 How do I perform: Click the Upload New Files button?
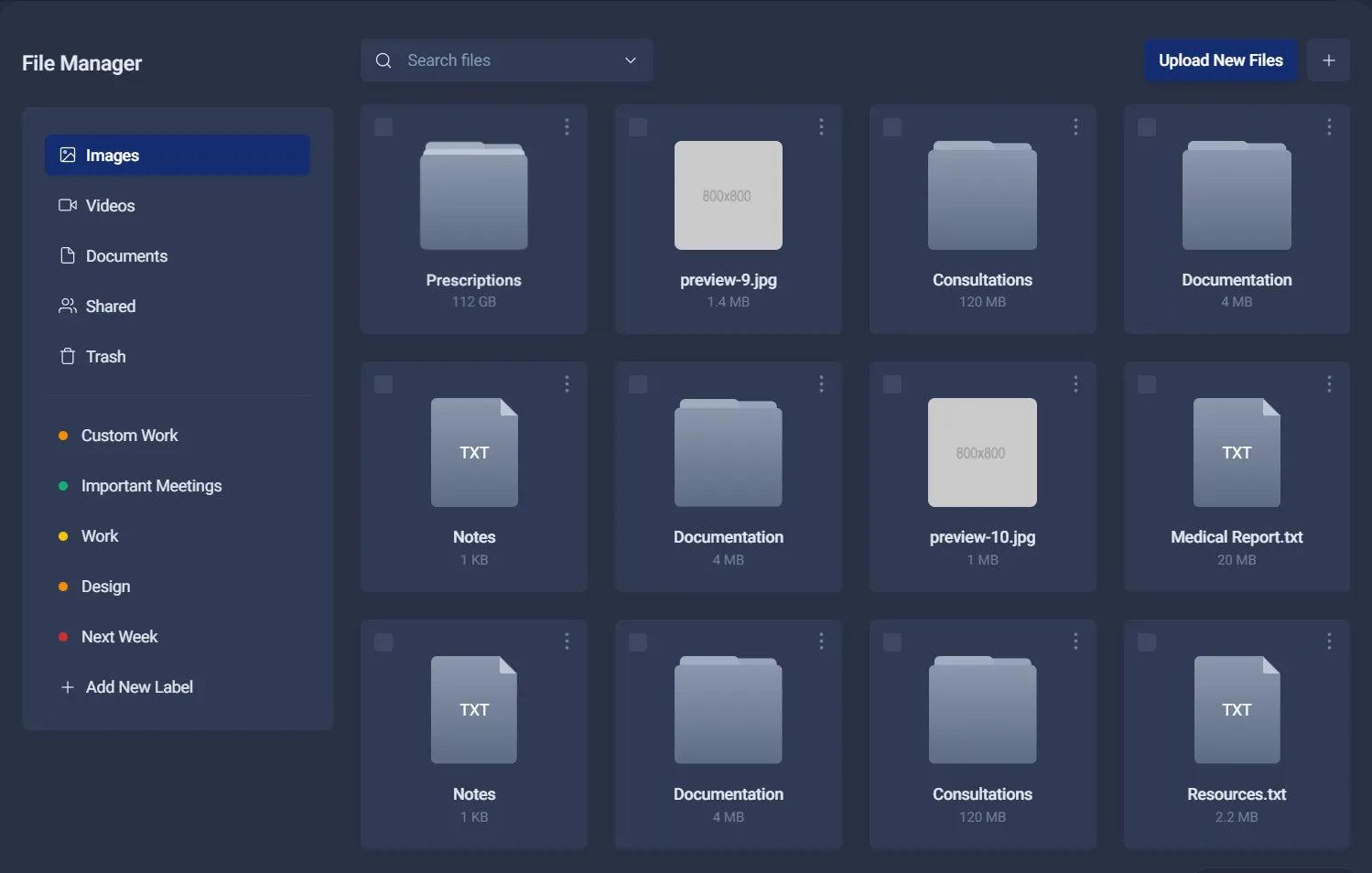point(1221,60)
